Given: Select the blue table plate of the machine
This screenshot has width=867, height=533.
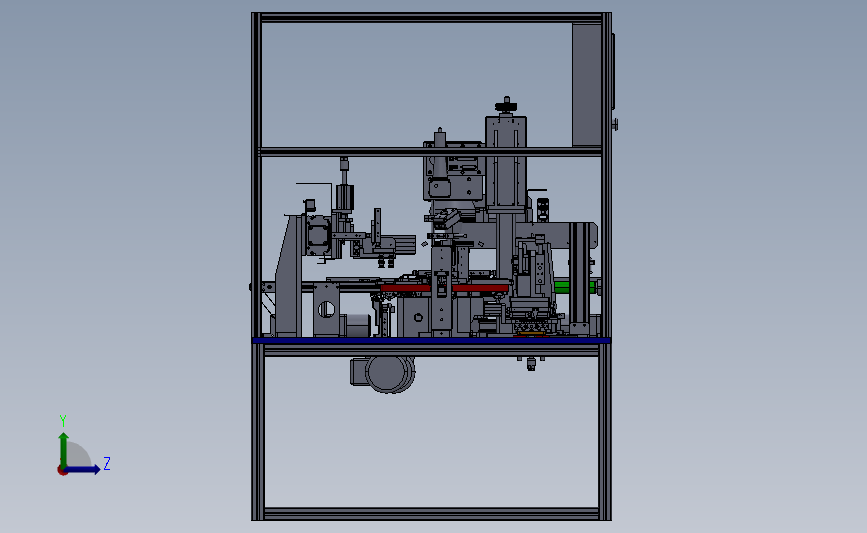Looking at the screenshot, I should pyautogui.click(x=431, y=341).
